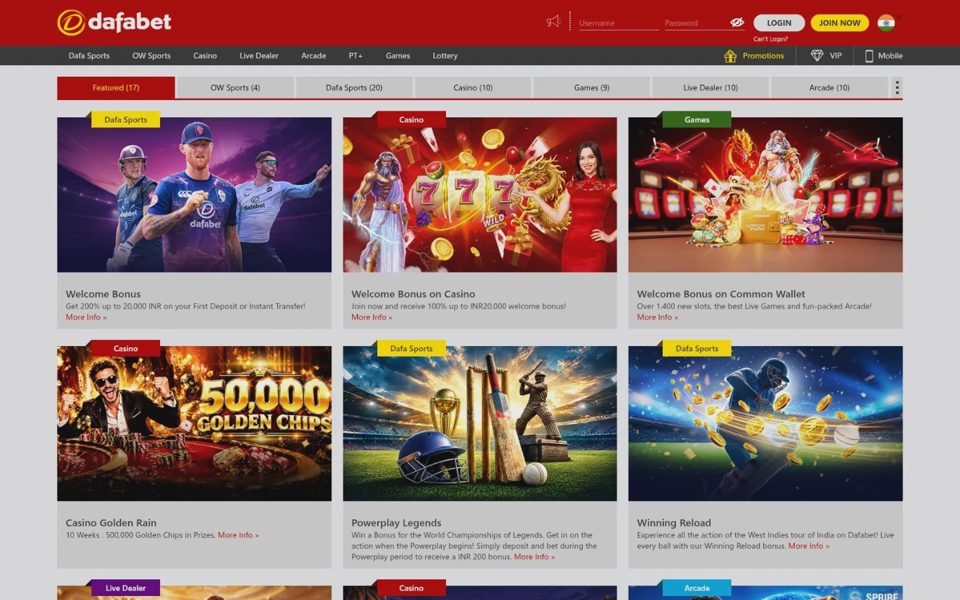The height and width of the screenshot is (600, 960).
Task: Click the LOGIN button
Action: [779, 23]
